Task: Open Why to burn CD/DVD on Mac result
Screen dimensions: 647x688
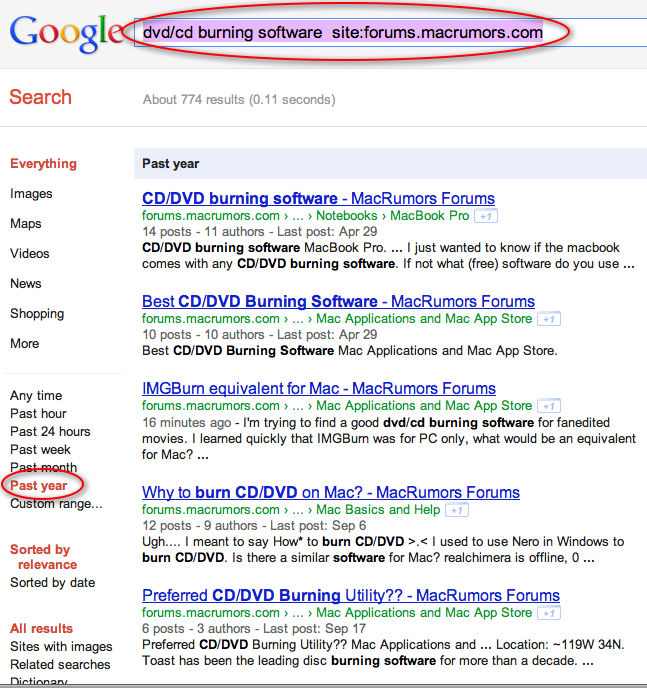Action: coord(331,492)
